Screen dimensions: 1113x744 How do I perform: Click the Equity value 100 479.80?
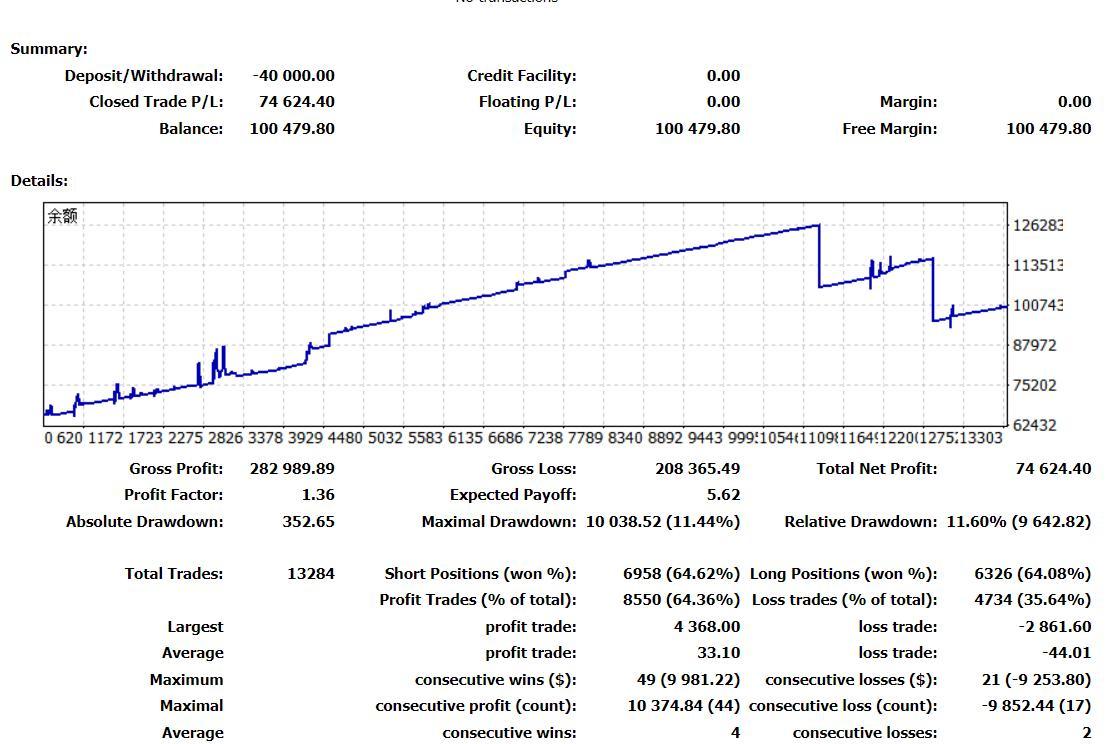coord(697,129)
